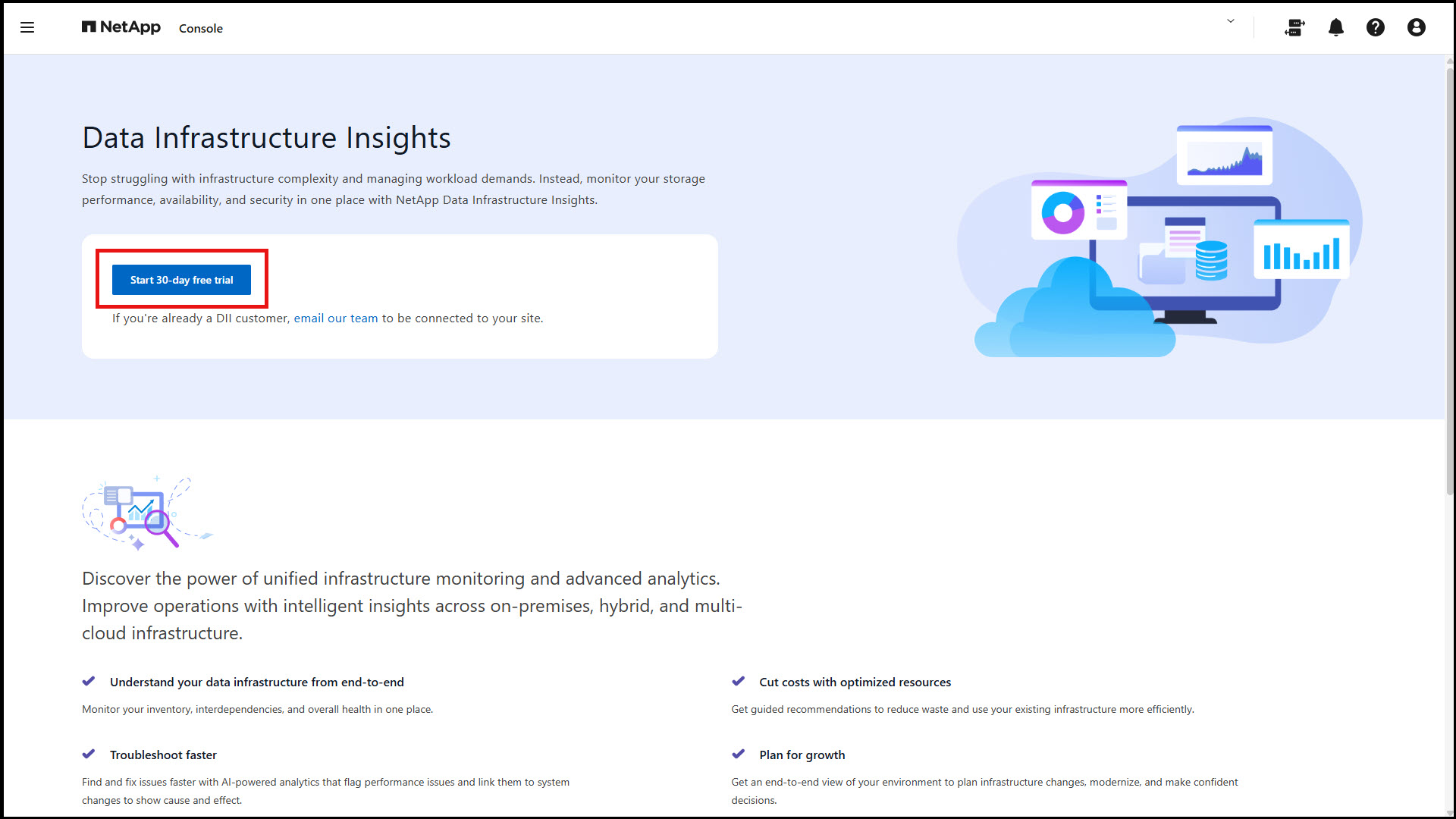Screen dimensions: 1456x819
Task: Open the agents and connectors icon
Action: 1294,28
